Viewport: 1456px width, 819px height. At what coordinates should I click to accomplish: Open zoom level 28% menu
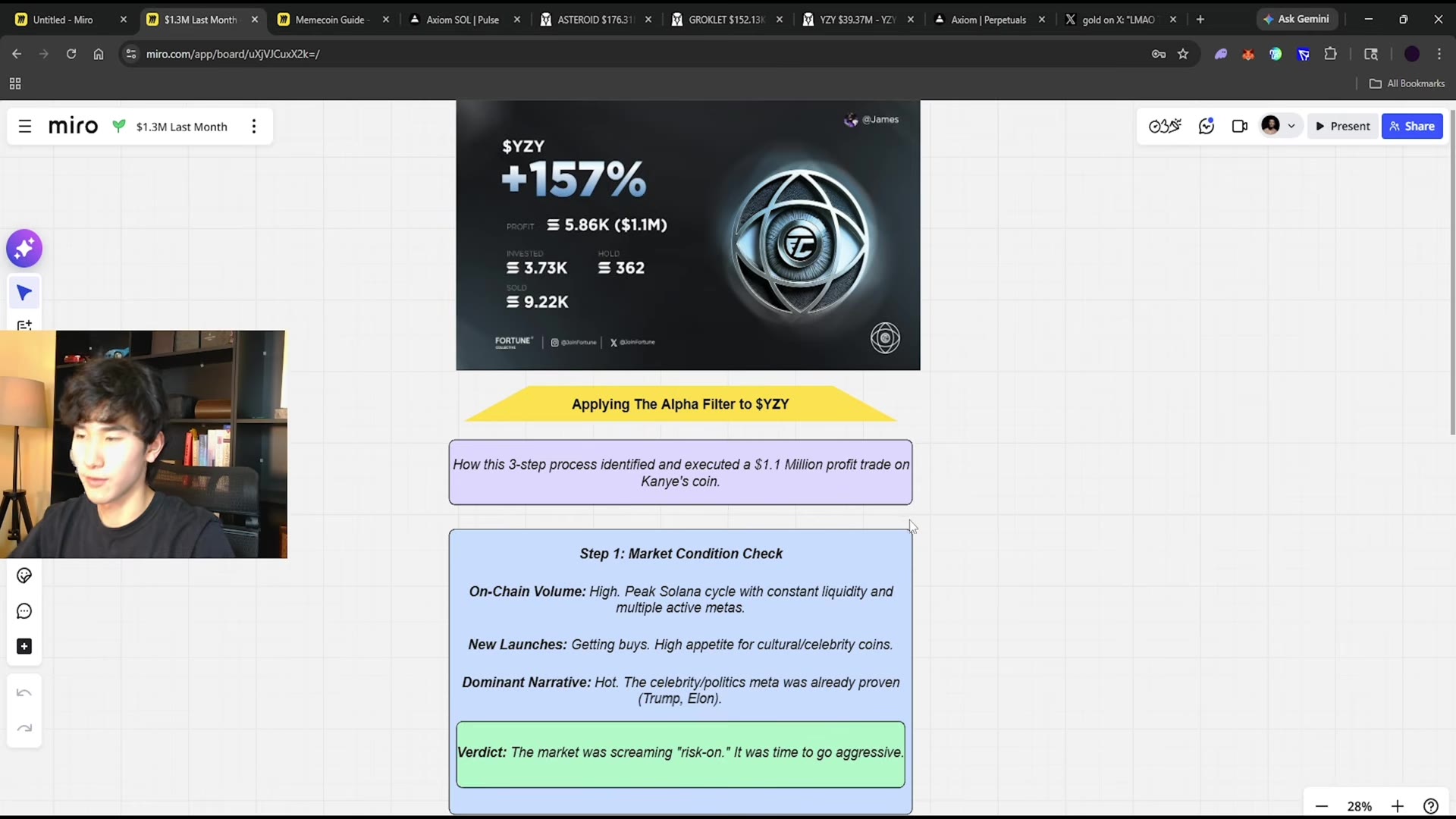[x=1360, y=806]
